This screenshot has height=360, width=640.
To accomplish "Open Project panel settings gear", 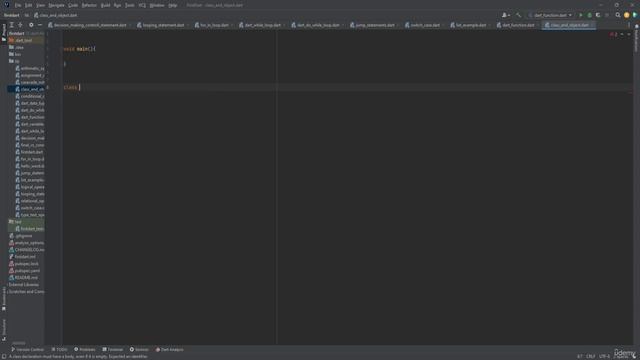I will [x=31, y=25].
